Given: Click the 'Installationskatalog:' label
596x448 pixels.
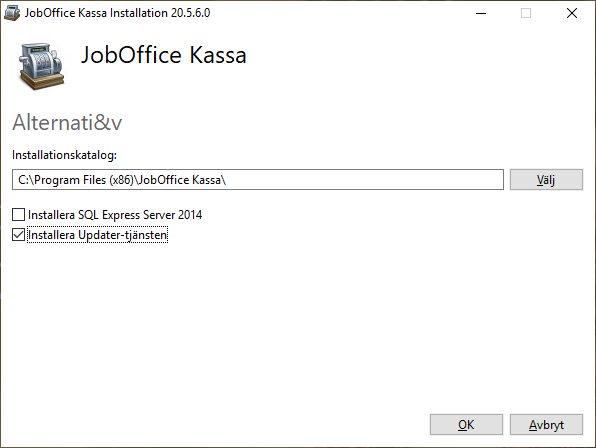Looking at the screenshot, I should pos(64,155).
